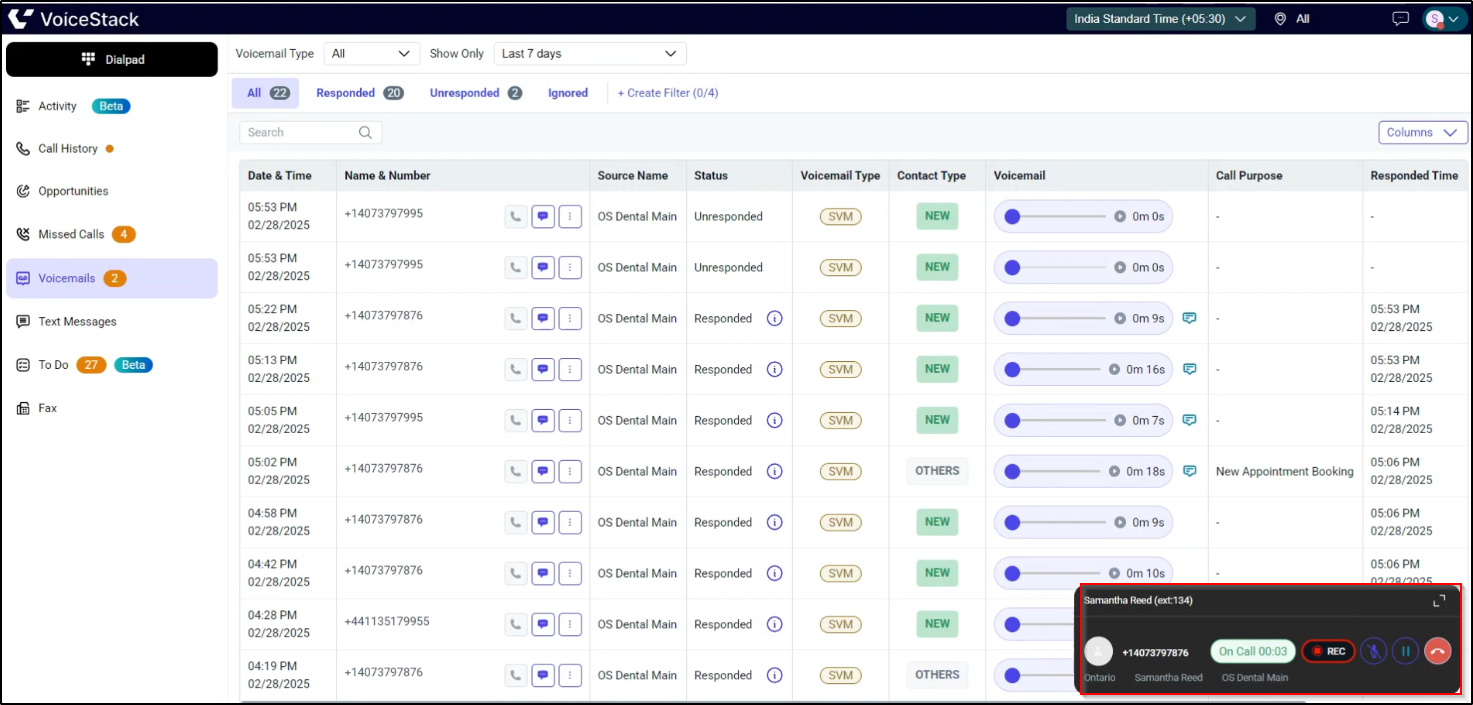Screen dimensions: 1473x705
Task: Select the Missed Calls sidebar icon
Action: point(22,234)
